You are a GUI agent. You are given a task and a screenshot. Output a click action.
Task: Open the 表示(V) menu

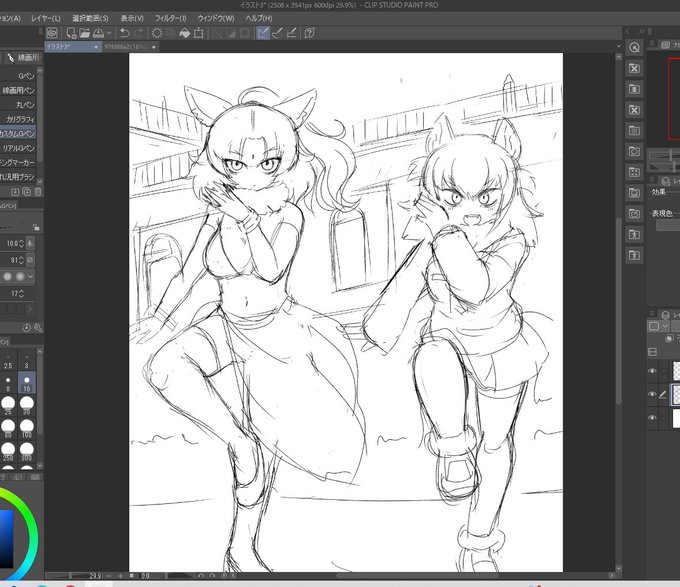click(x=132, y=18)
